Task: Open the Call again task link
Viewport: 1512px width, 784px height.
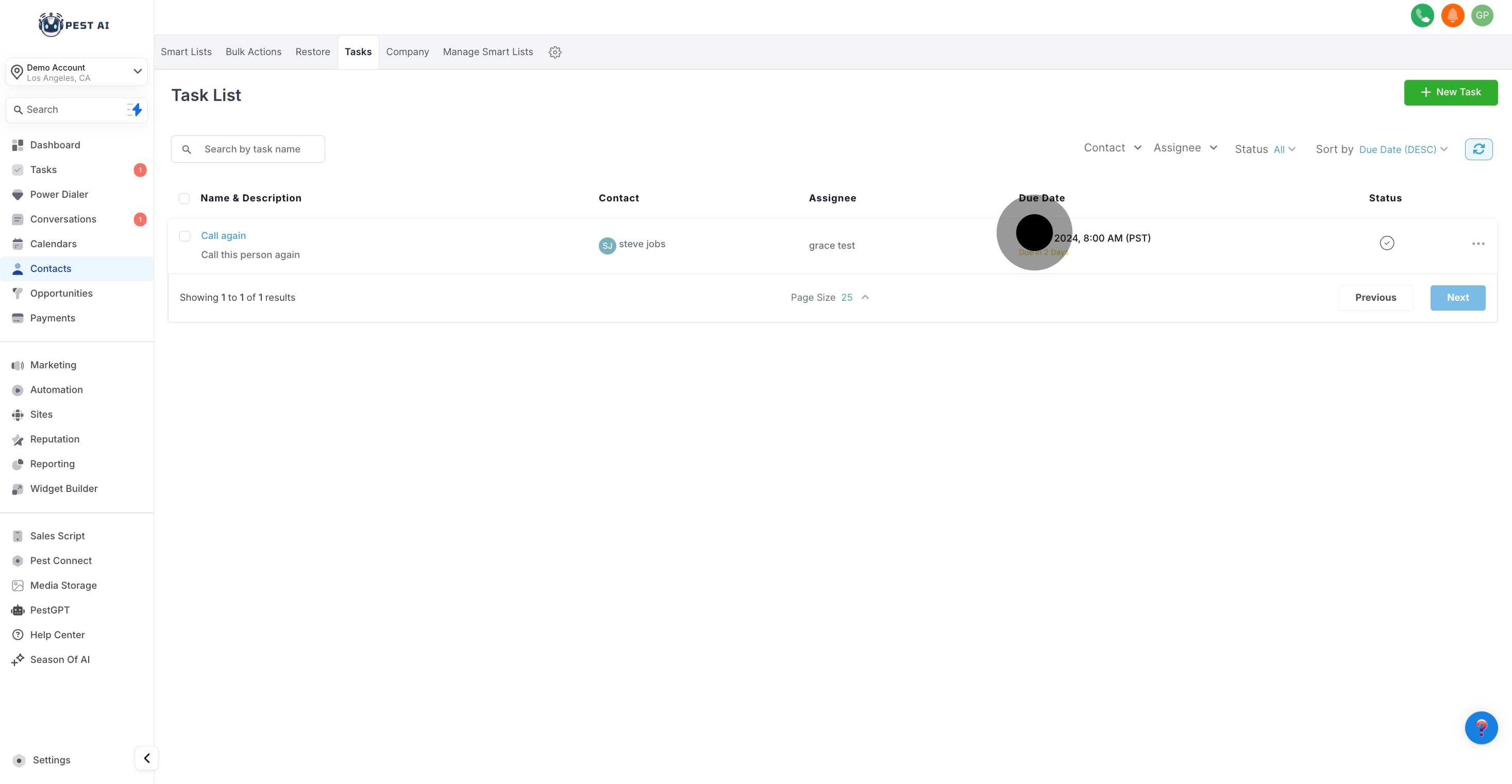Action: [223, 236]
